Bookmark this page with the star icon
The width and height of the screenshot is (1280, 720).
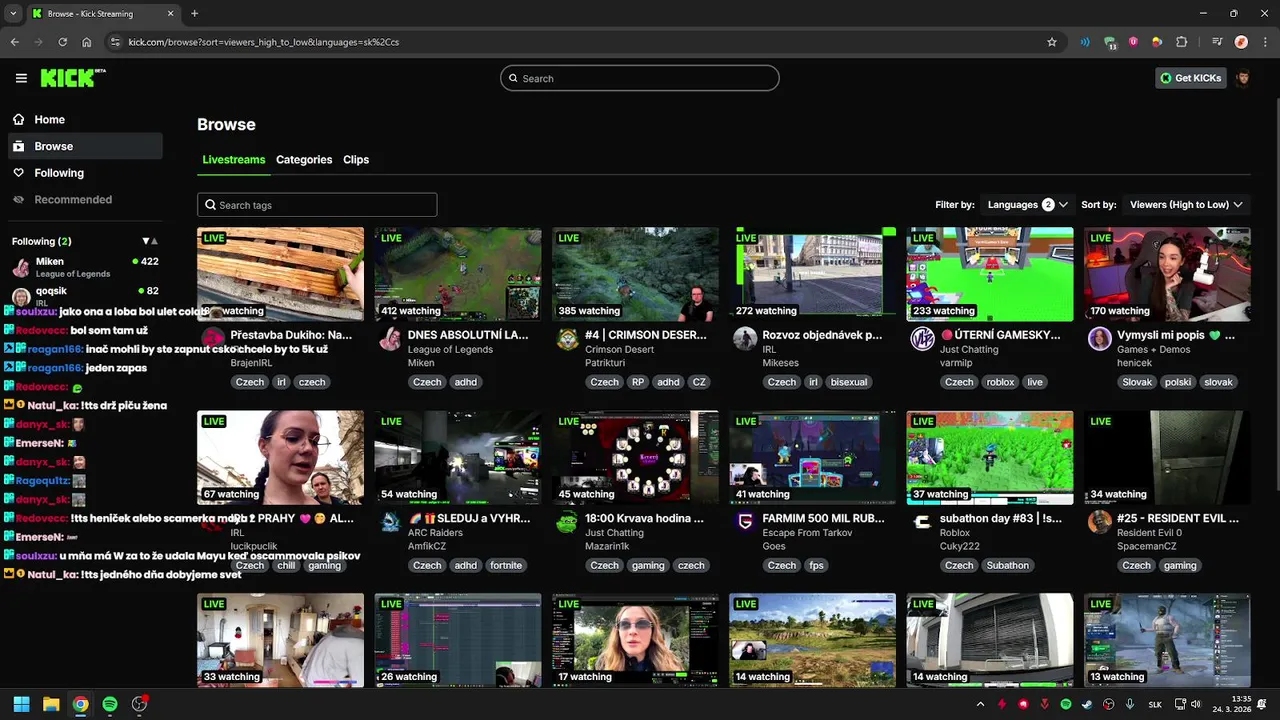(x=1051, y=42)
